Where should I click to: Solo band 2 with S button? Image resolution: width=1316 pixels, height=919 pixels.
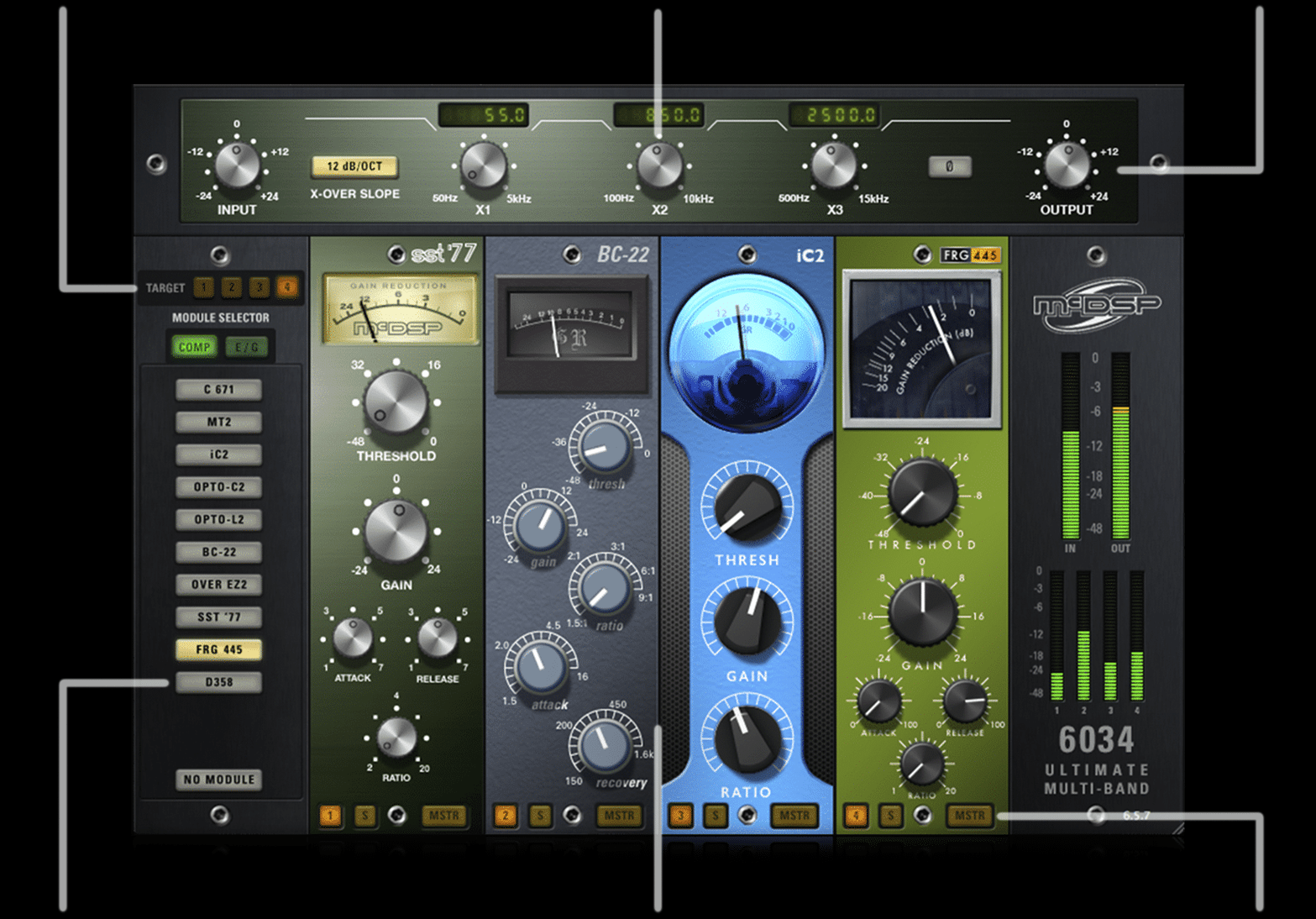pyautogui.click(x=540, y=816)
